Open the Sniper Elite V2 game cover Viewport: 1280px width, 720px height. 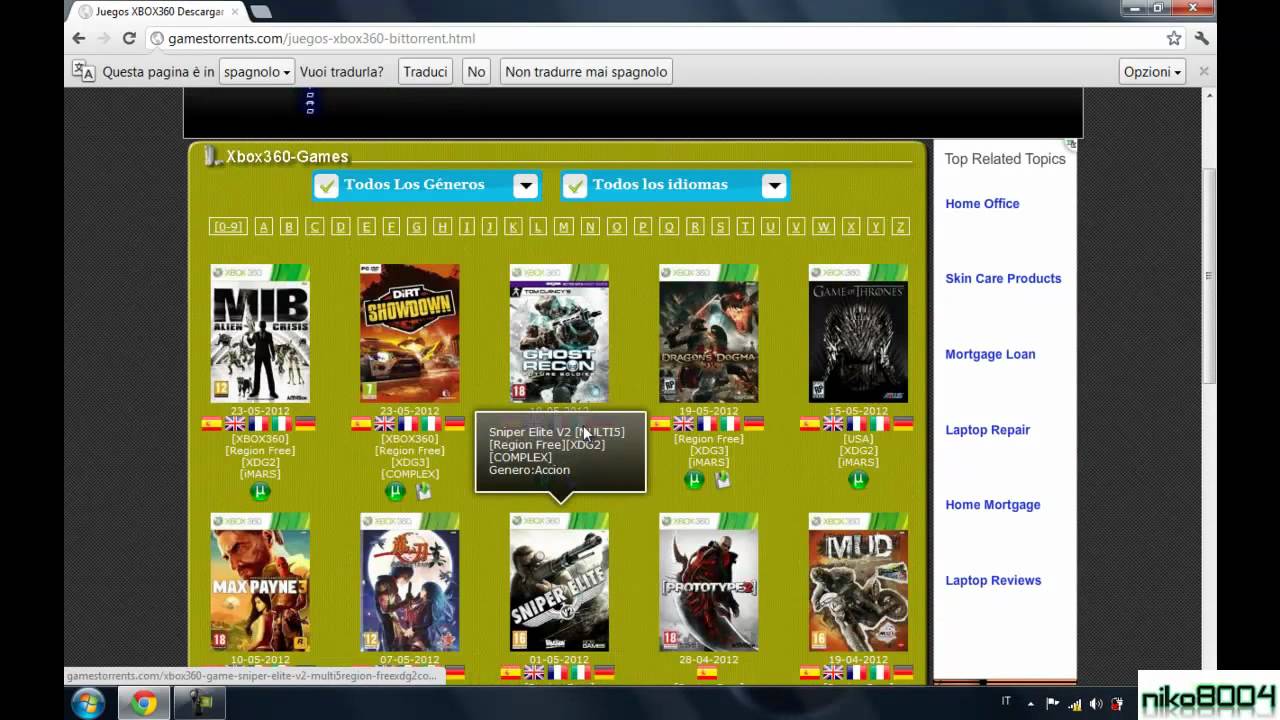click(x=559, y=582)
